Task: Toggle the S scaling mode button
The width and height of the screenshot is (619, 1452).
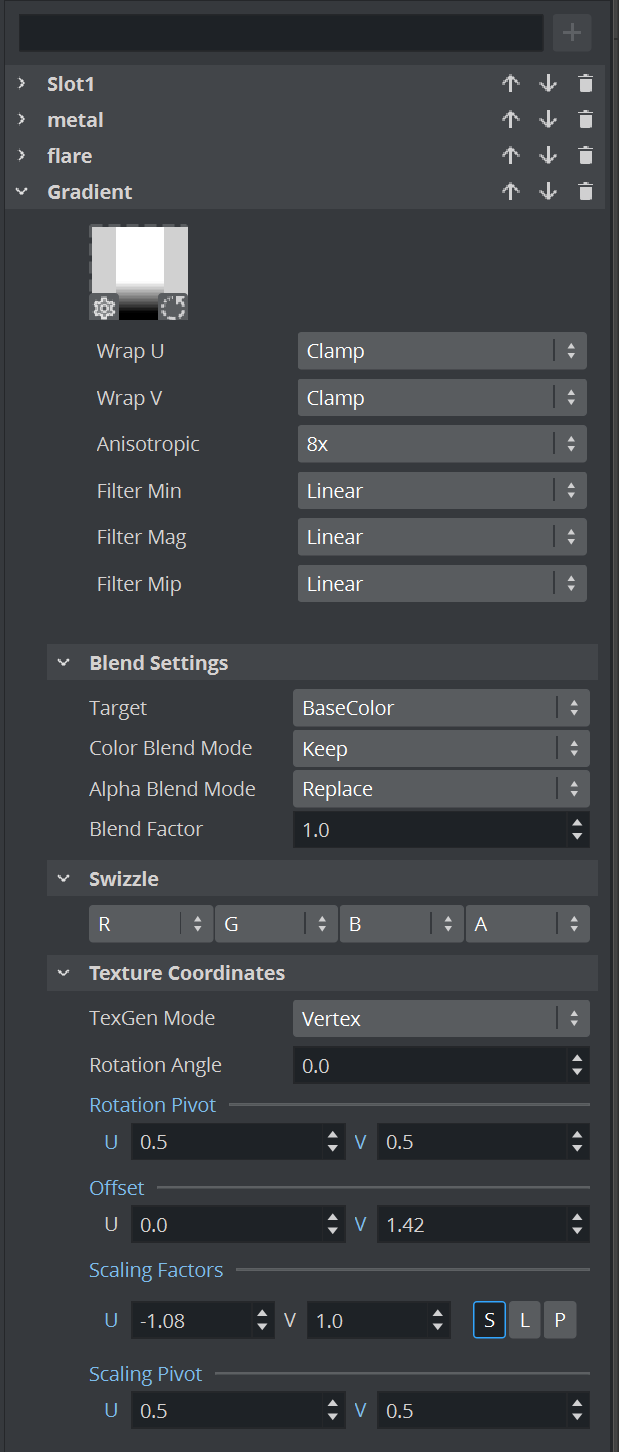Action: [489, 1321]
